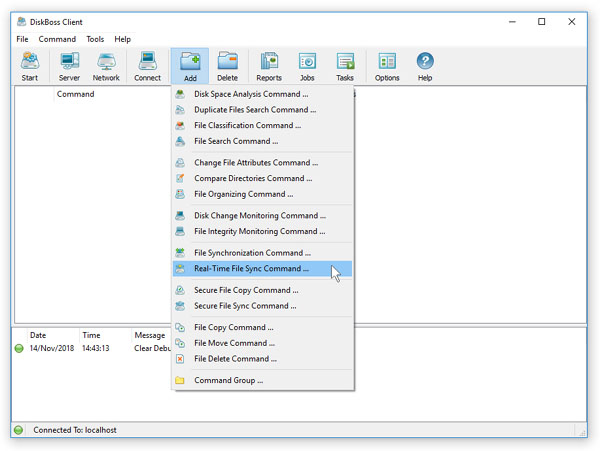The width and height of the screenshot is (600, 451).
Task: Open the Help menu in menu bar
Action: (122, 39)
